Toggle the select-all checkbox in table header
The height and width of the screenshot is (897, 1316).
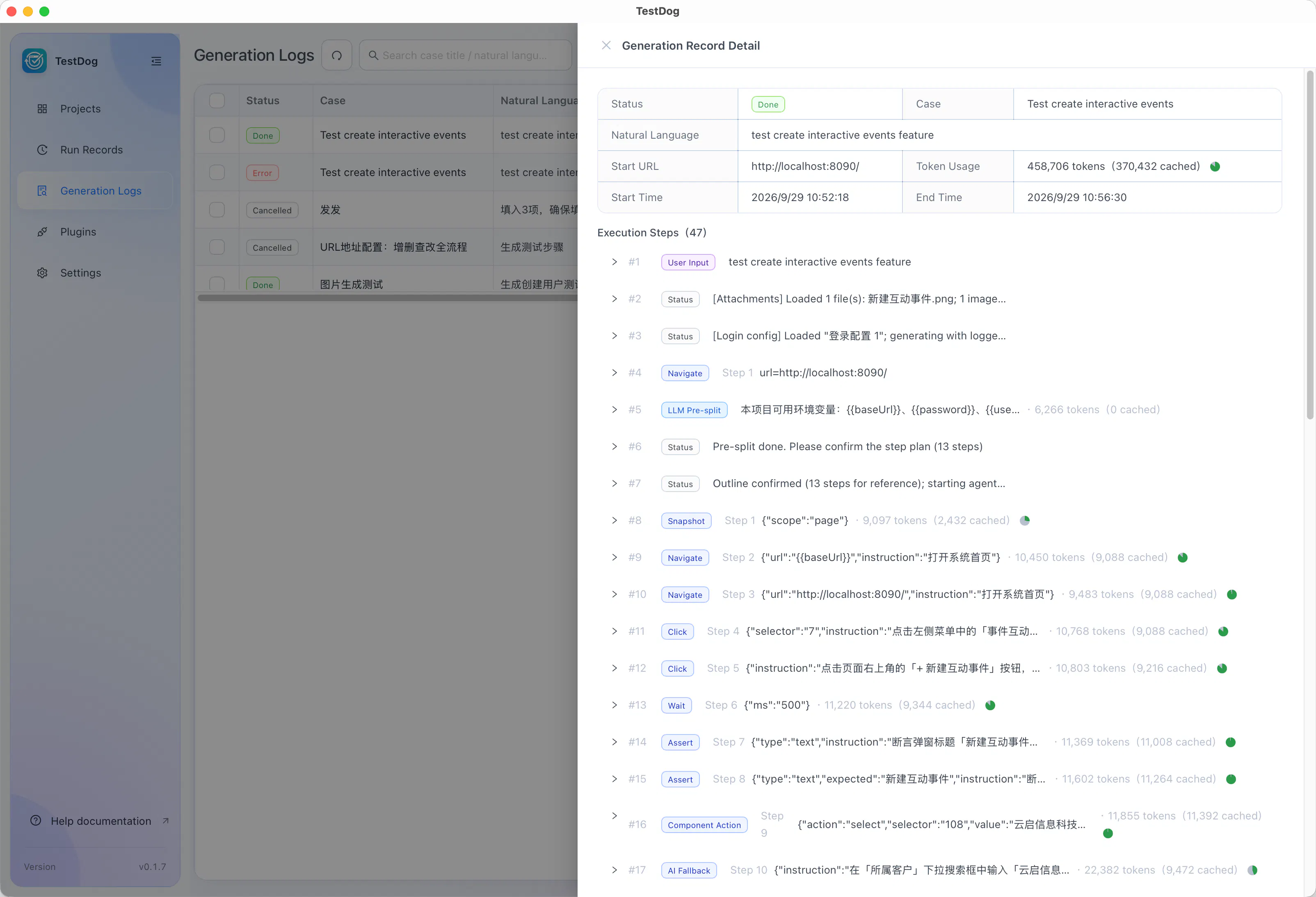[x=217, y=100]
